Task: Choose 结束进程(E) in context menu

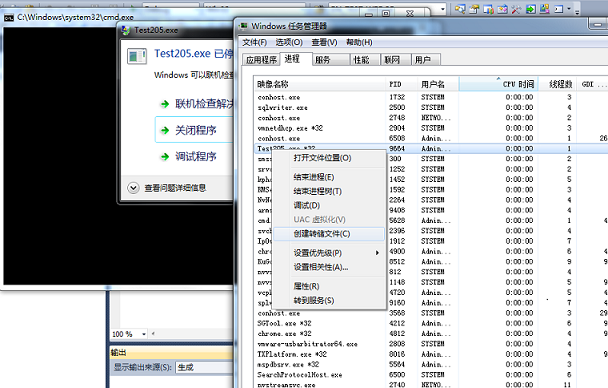Action: pos(330,177)
